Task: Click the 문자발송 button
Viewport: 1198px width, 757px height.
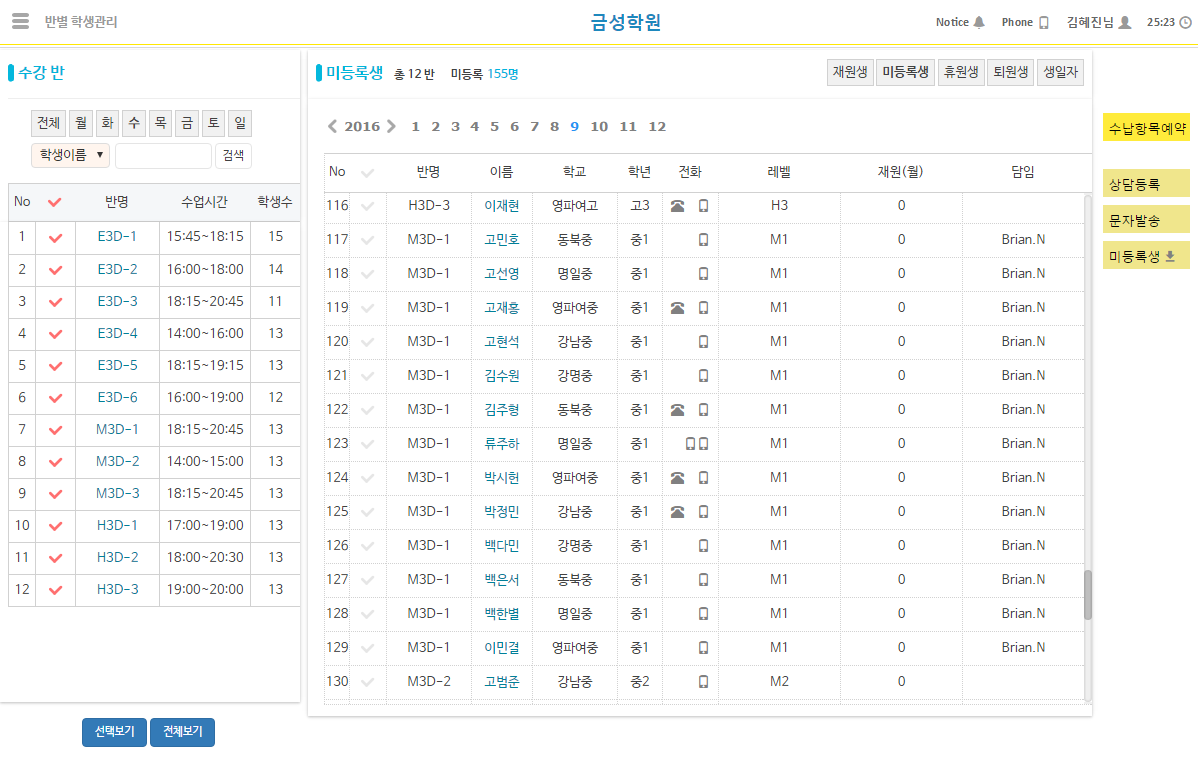Action: pos(1147,220)
